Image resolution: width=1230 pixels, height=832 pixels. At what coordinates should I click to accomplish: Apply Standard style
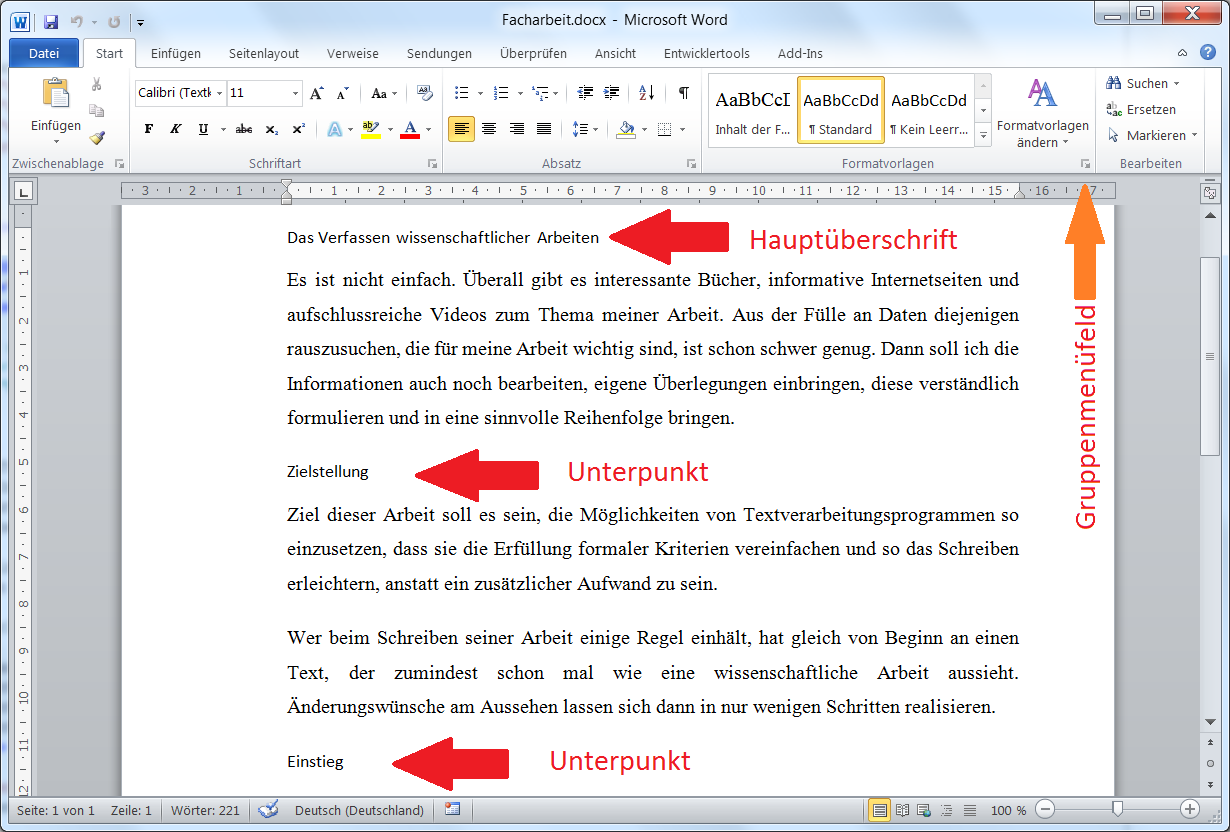pos(840,111)
